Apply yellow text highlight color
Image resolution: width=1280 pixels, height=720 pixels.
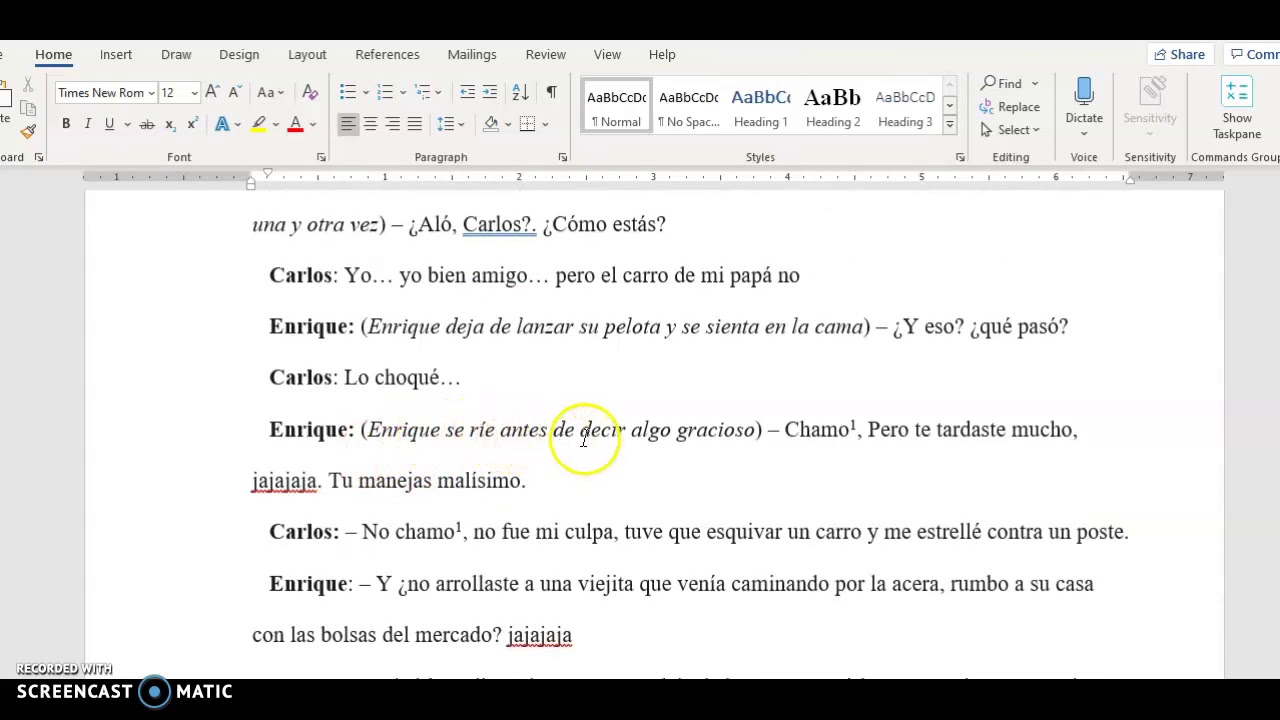coord(259,124)
